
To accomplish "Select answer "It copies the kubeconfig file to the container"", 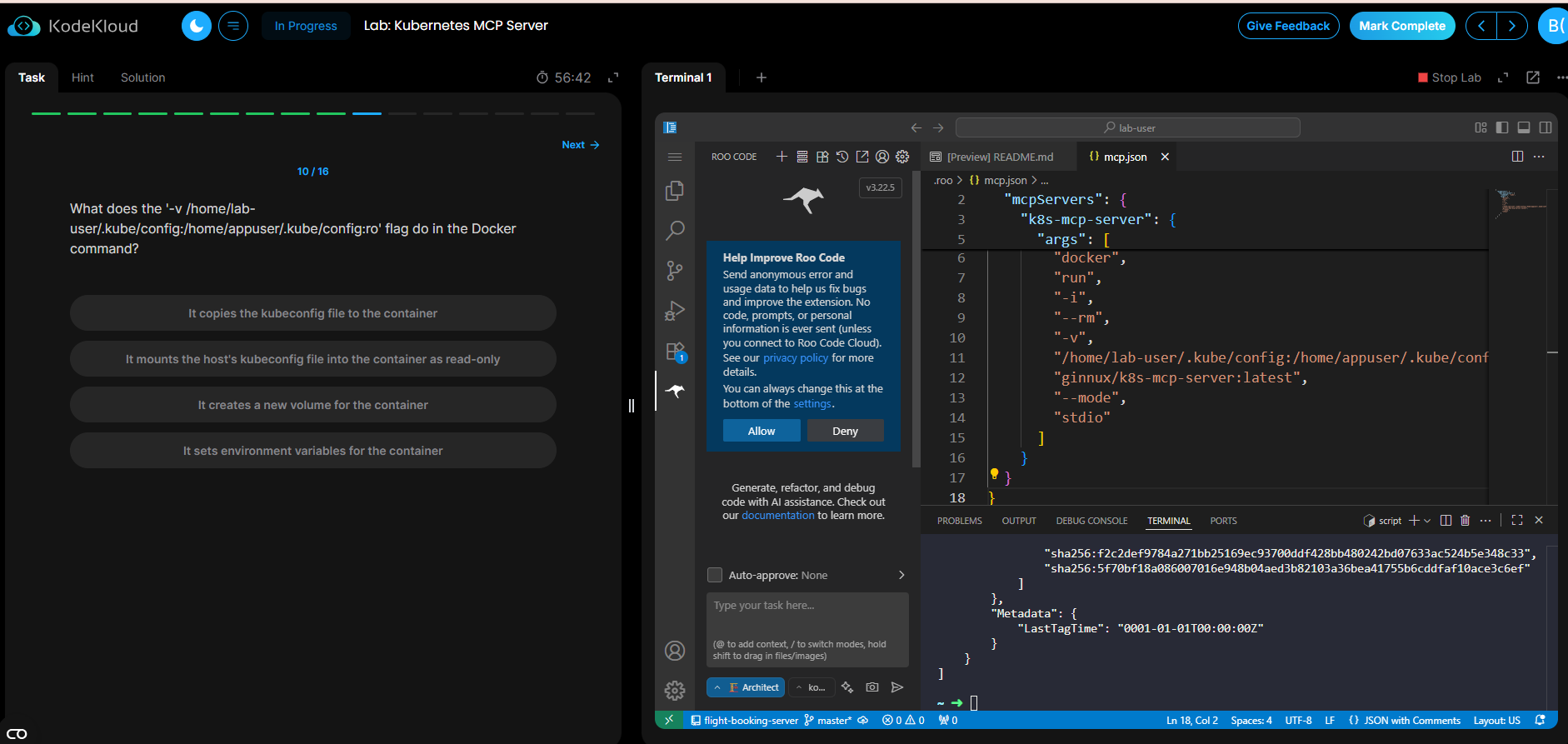I will point(313,313).
